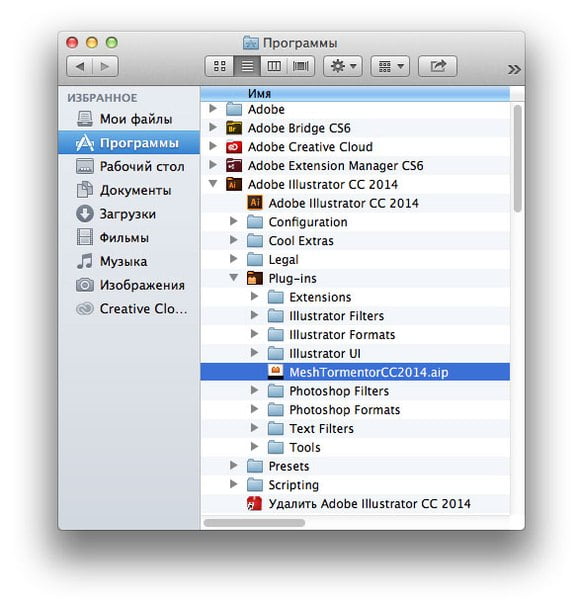Screen dimensions: 579x604
Task: Collapse the Plug-ins folder
Action: 233,277
